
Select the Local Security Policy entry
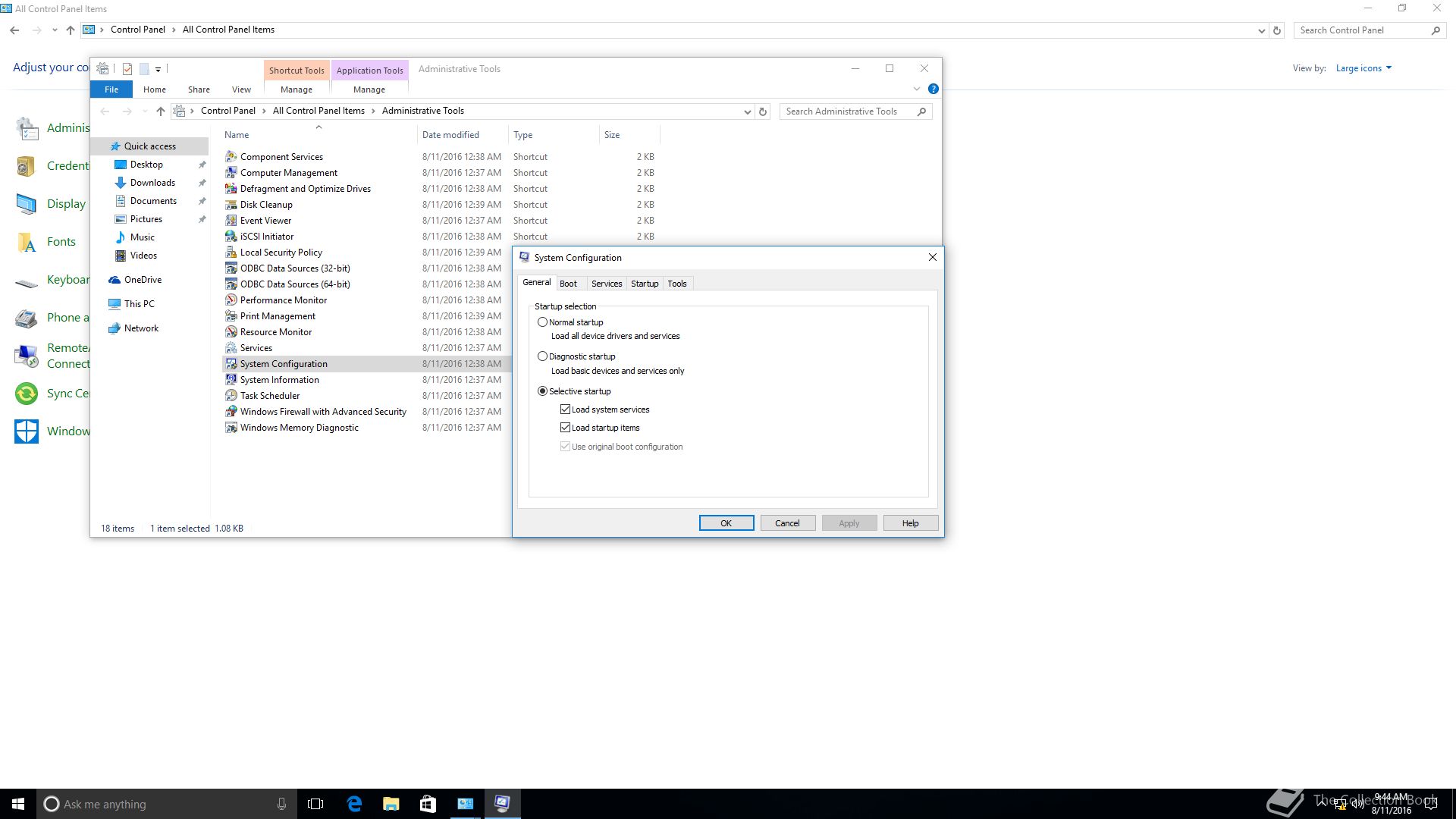click(x=281, y=253)
